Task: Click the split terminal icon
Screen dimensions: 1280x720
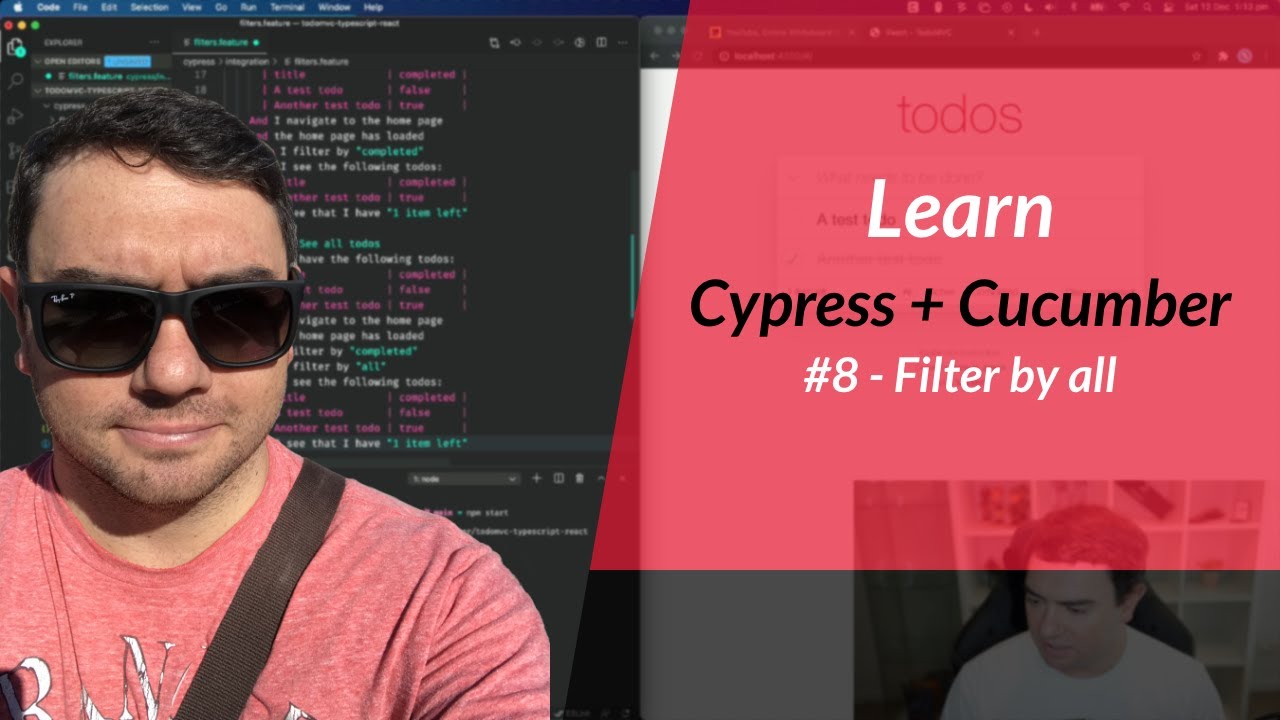Action: [559, 479]
